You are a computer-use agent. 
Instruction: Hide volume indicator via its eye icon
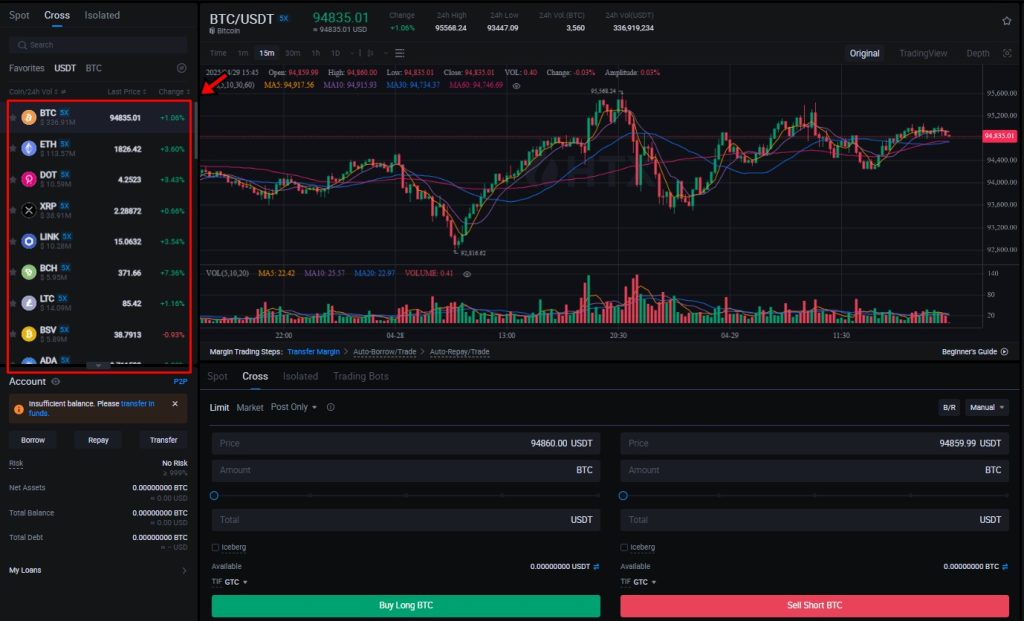coord(466,274)
